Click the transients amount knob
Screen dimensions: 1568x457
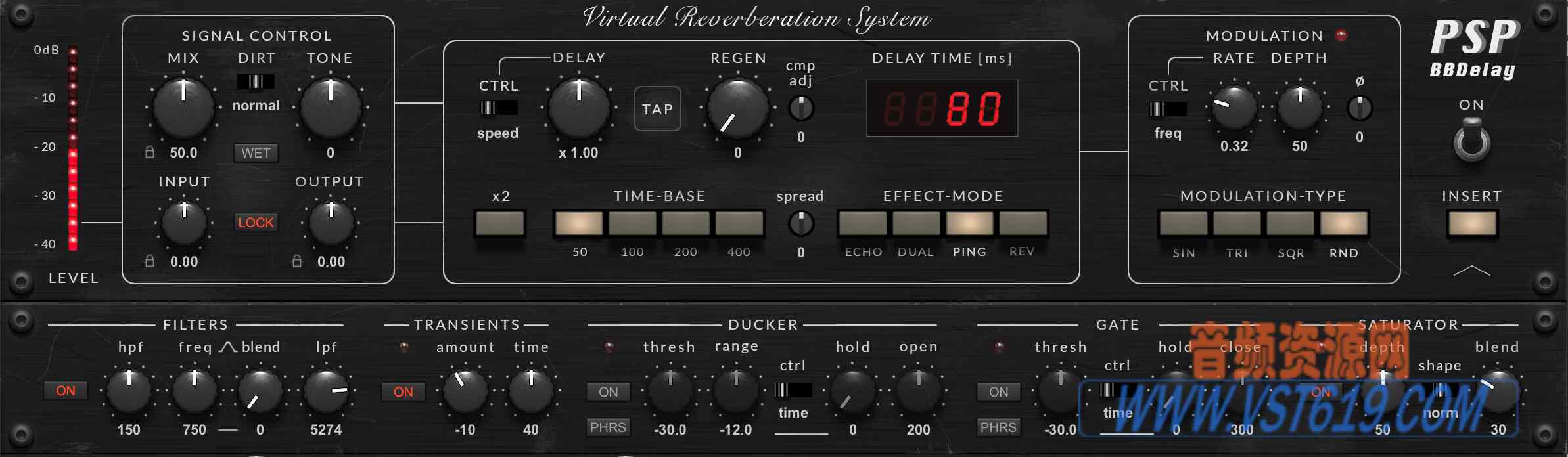click(x=465, y=391)
